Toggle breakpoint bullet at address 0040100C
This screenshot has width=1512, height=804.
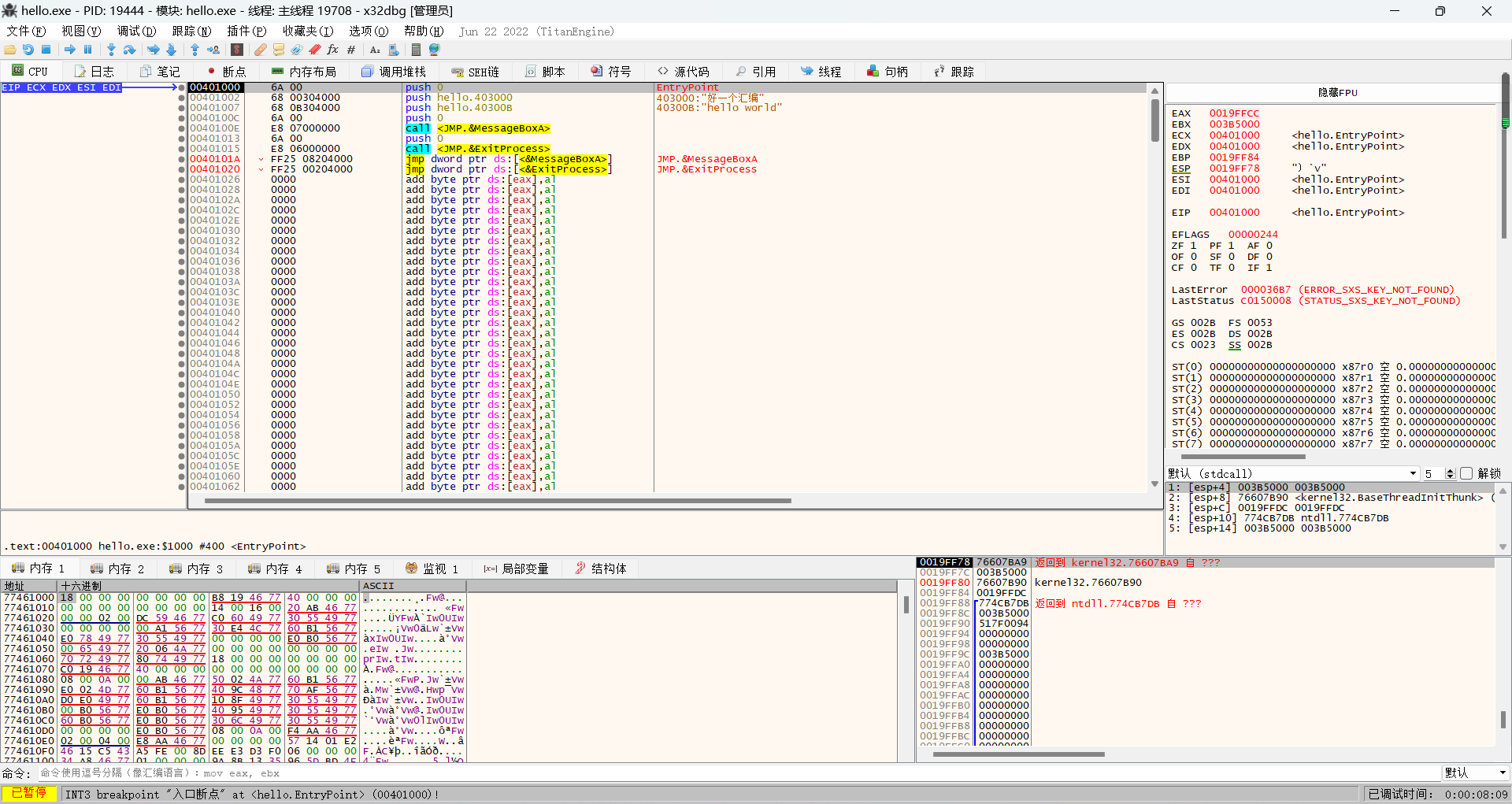(181, 118)
